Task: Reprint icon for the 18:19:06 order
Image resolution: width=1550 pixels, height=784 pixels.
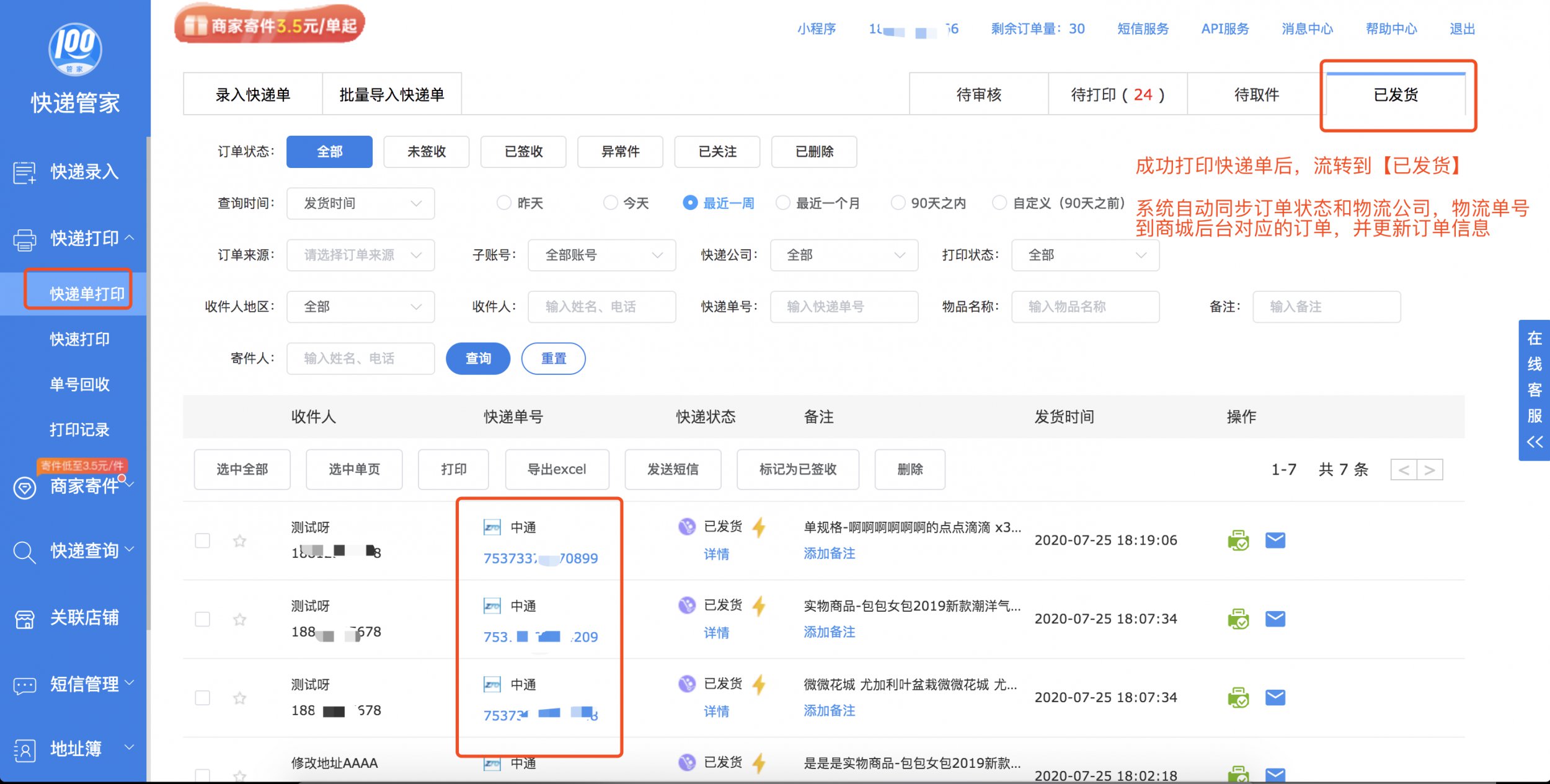Action: tap(1238, 540)
